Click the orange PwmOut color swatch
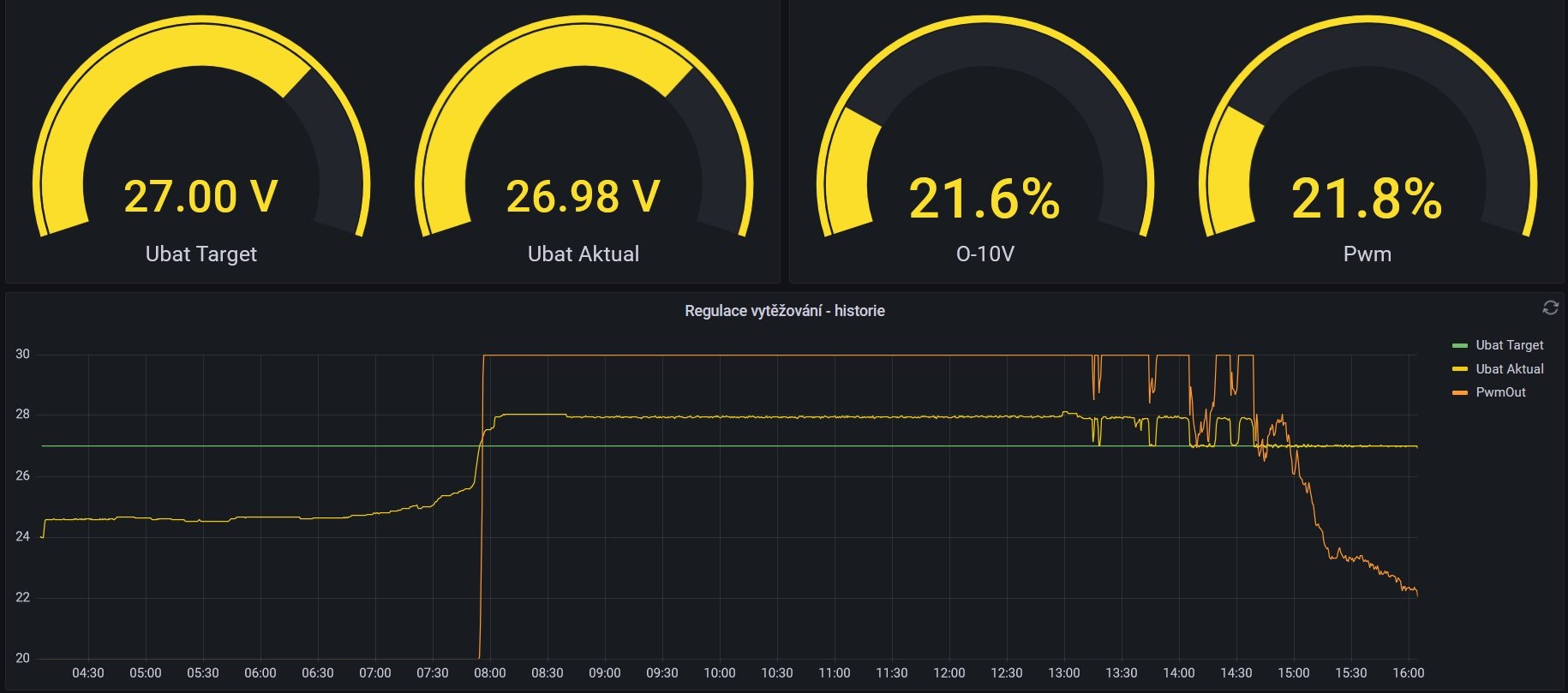The image size is (1568, 693). [x=1460, y=392]
